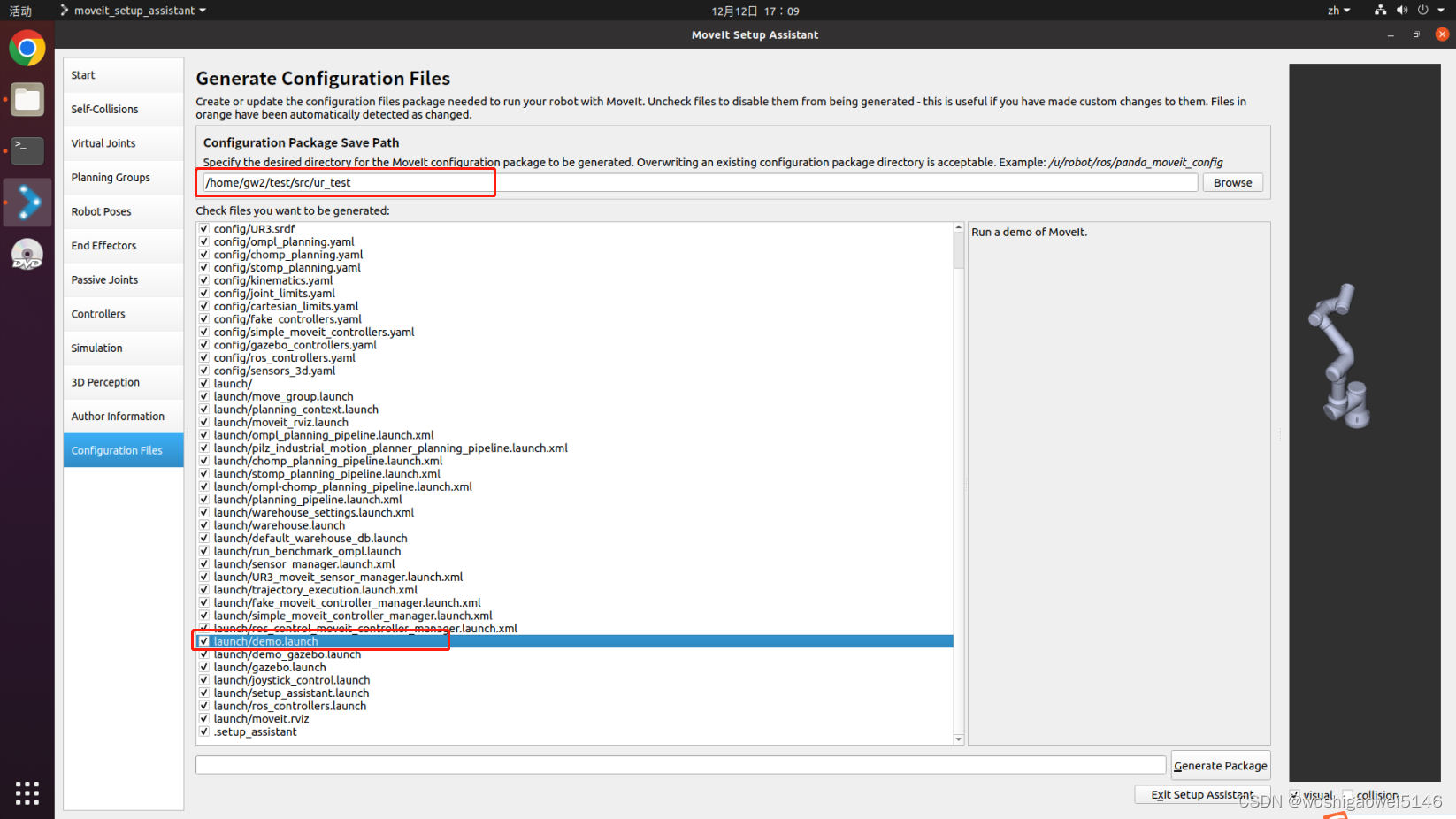Select Configuration Files step
This screenshot has height=819, width=1456.
pos(123,451)
